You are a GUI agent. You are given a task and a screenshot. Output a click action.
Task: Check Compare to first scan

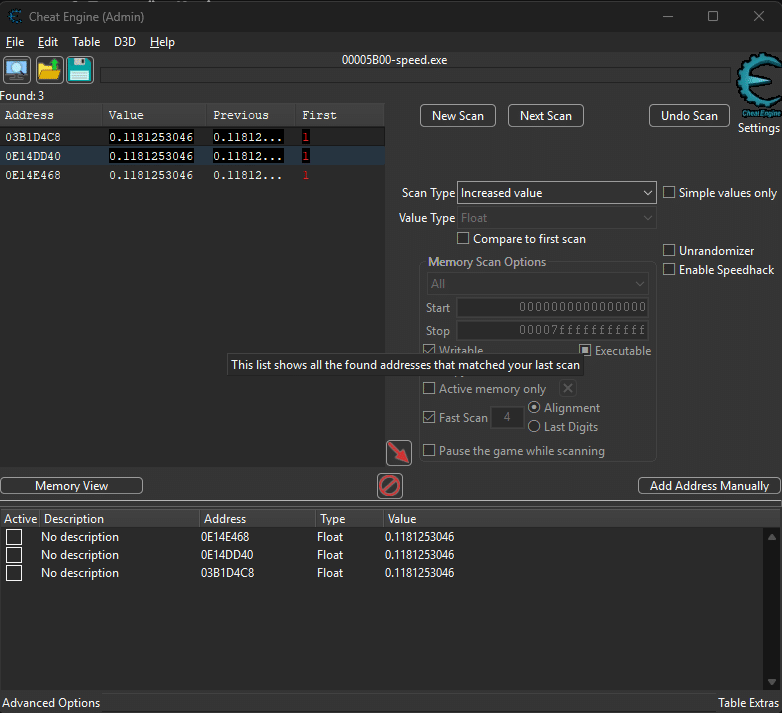point(463,239)
